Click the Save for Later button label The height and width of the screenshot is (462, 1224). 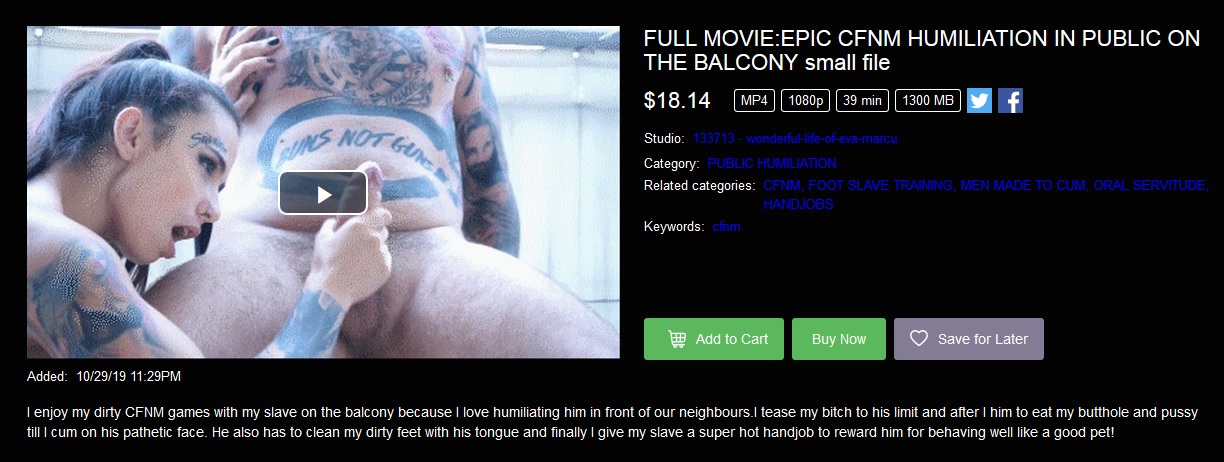pyautogui.click(x=983, y=339)
